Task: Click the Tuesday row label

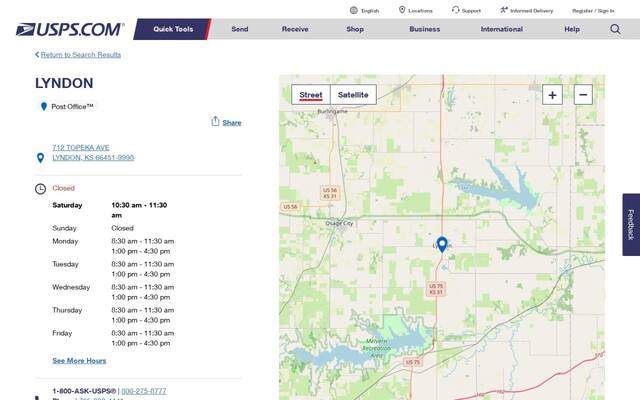Action: tap(65, 264)
